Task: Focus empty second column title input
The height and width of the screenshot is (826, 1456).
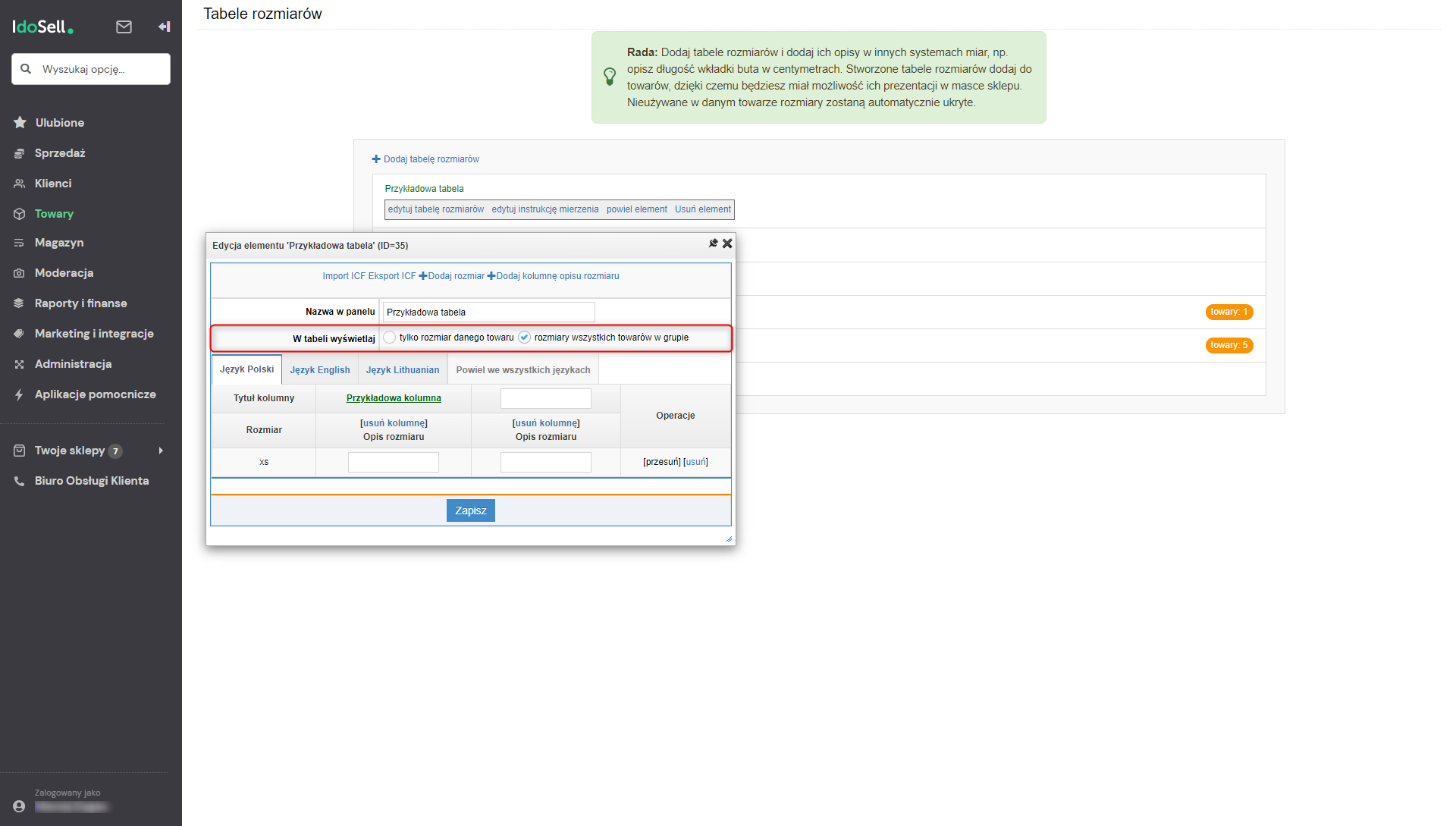Action: click(546, 398)
